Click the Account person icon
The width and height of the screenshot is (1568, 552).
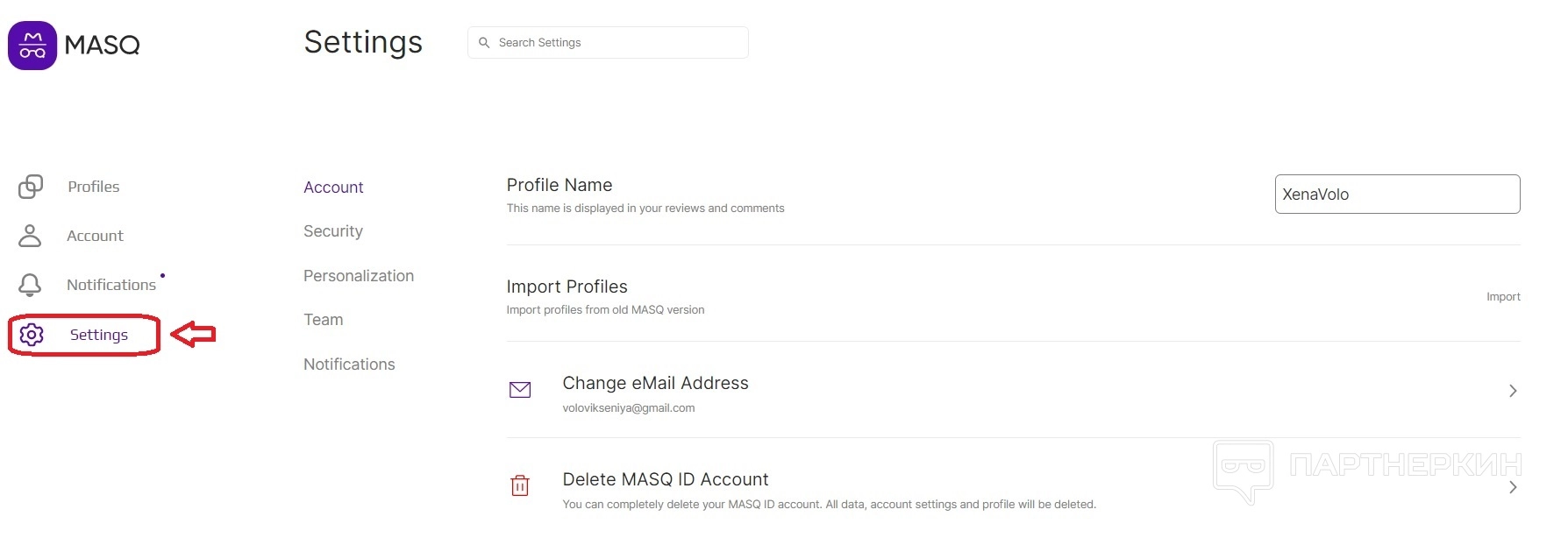[x=30, y=236]
